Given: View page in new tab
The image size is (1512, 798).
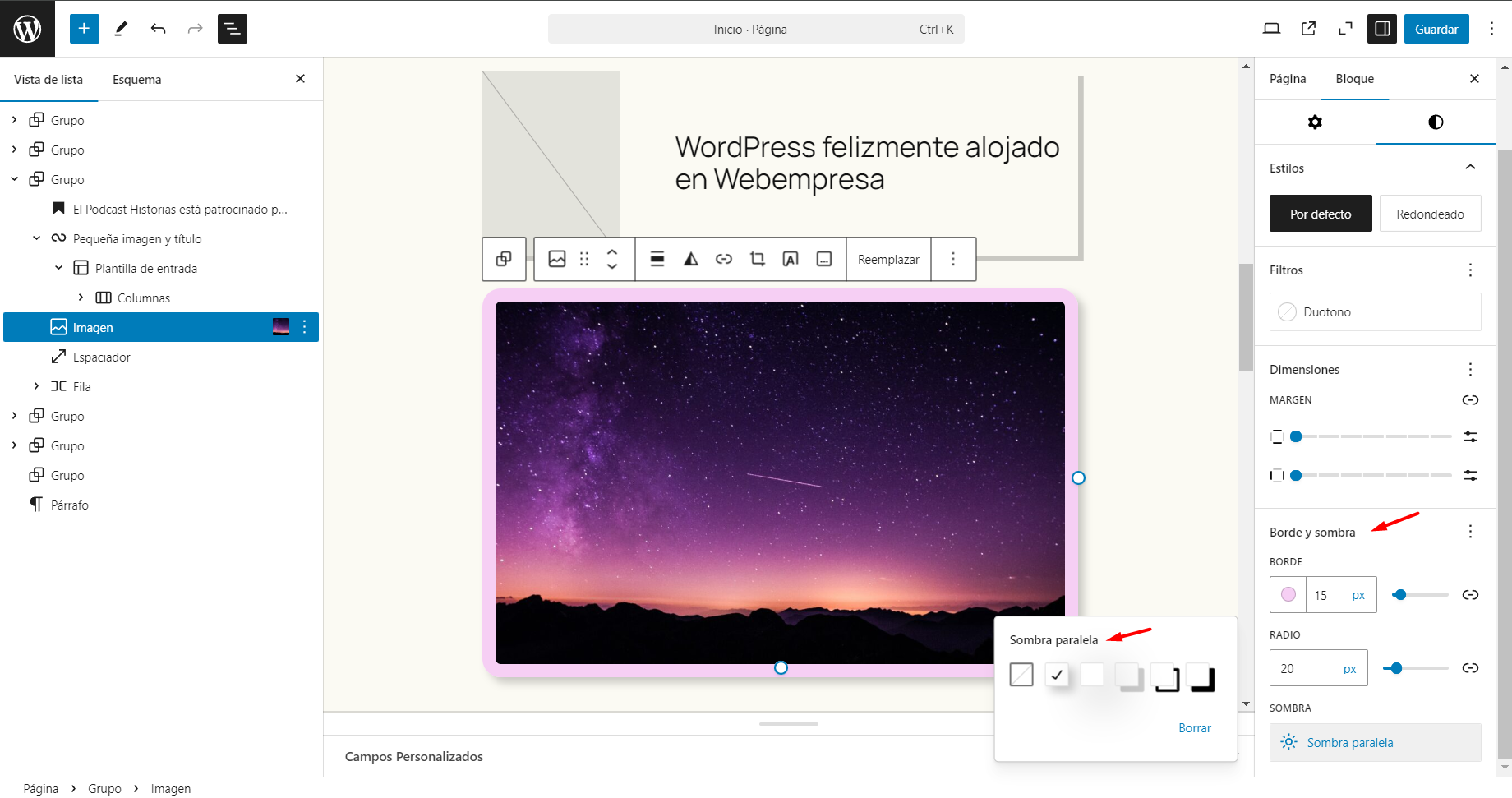Looking at the screenshot, I should [x=1308, y=29].
